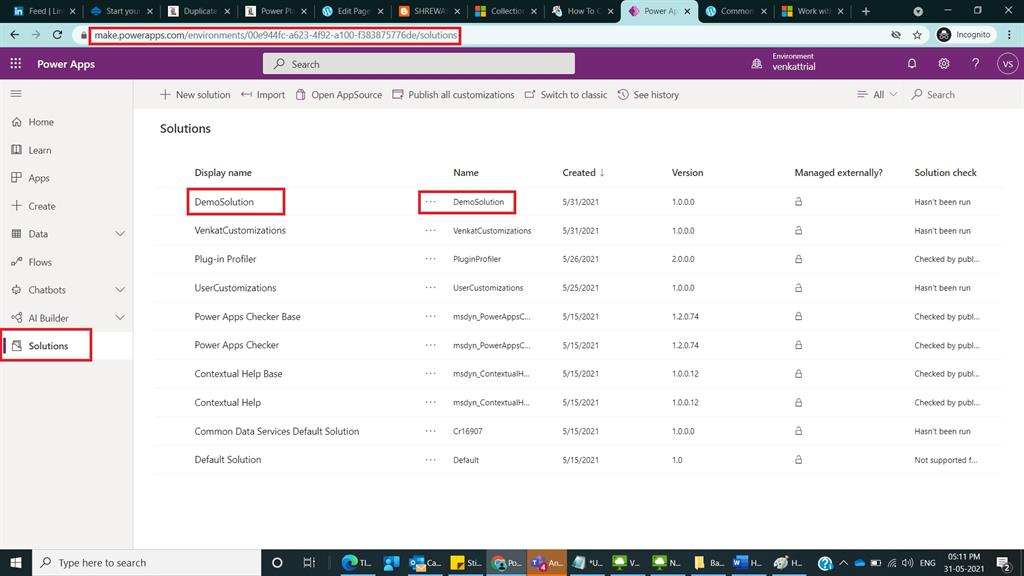This screenshot has height=576, width=1024.
Task: Click the notifications bell icon
Action: [910, 63]
